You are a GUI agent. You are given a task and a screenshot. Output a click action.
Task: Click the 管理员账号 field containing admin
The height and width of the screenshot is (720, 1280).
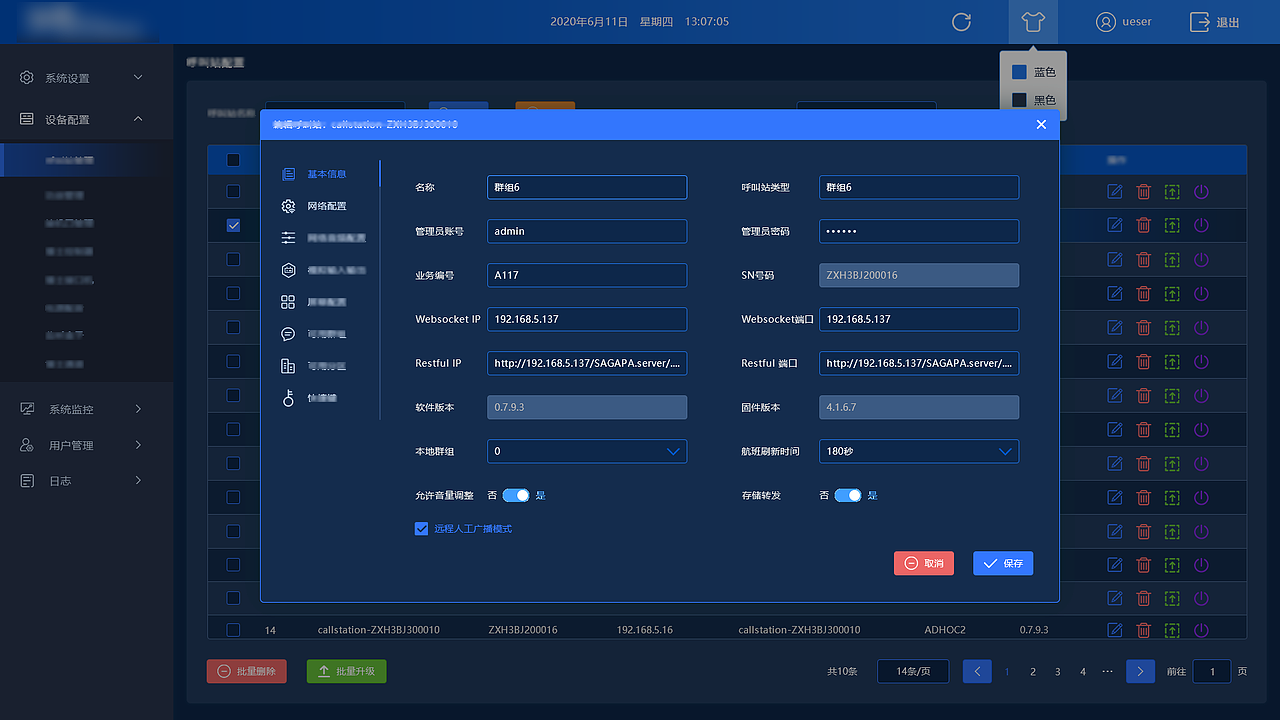coord(587,231)
